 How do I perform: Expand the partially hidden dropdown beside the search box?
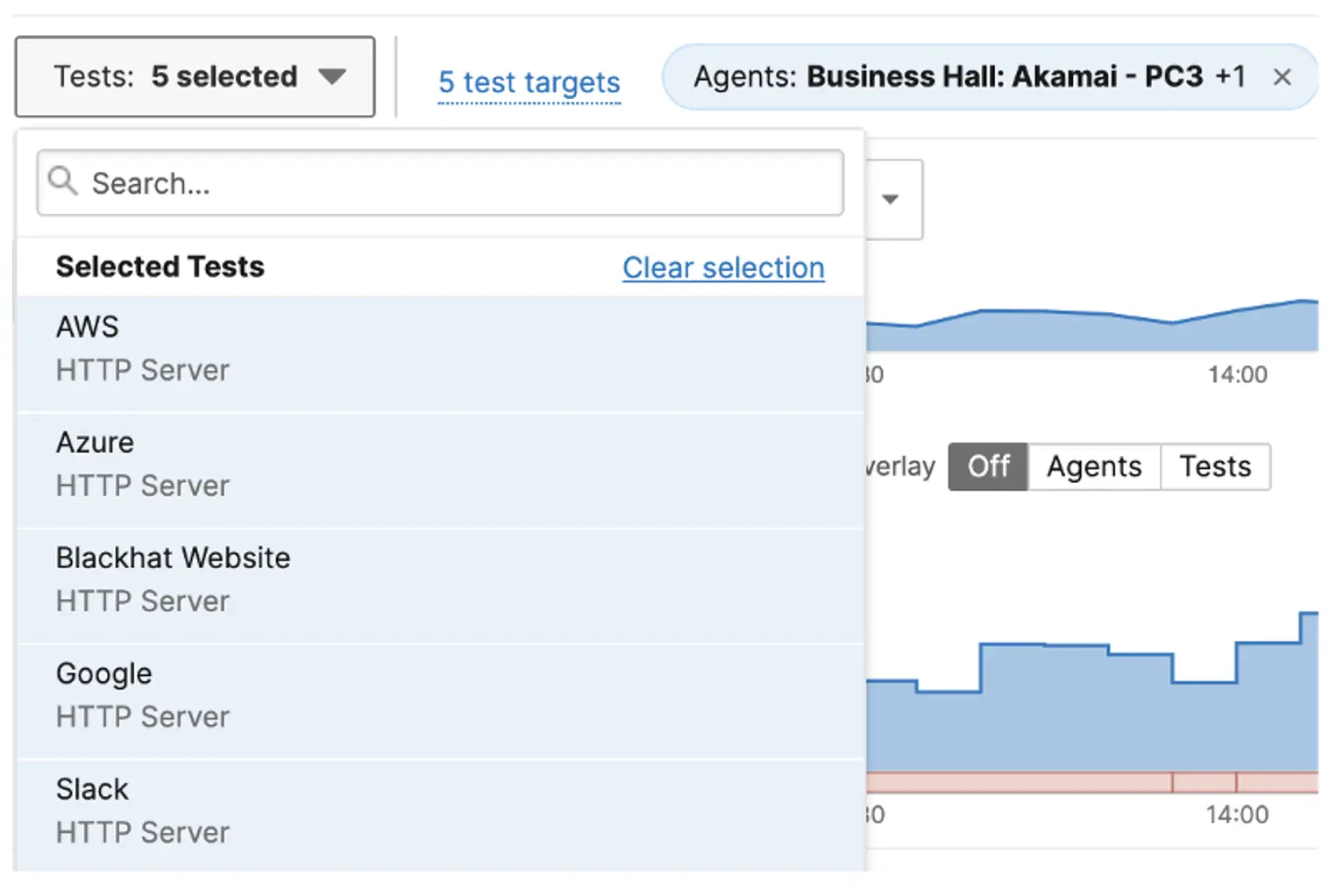point(891,199)
